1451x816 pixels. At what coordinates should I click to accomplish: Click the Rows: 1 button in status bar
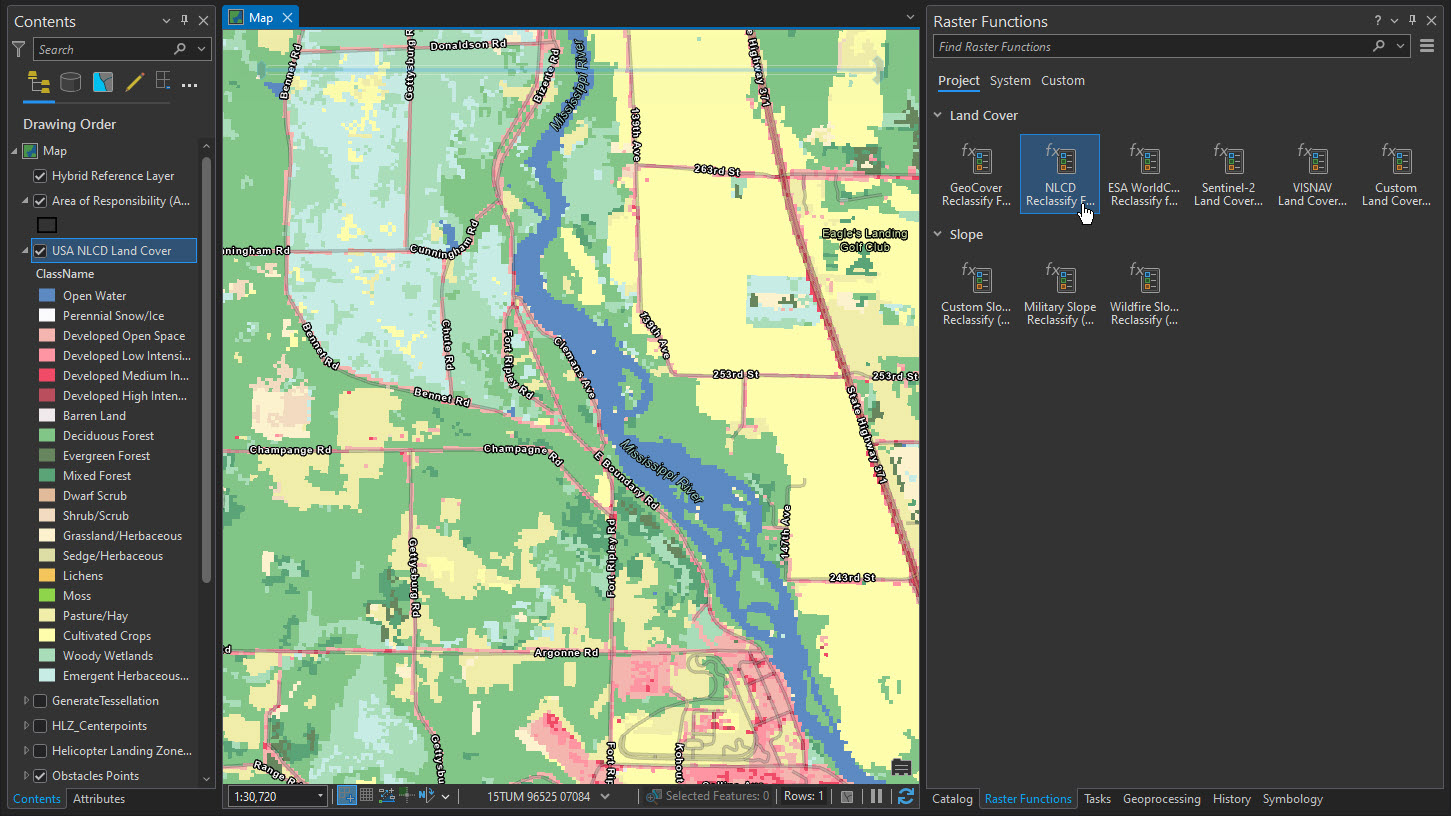click(x=803, y=795)
